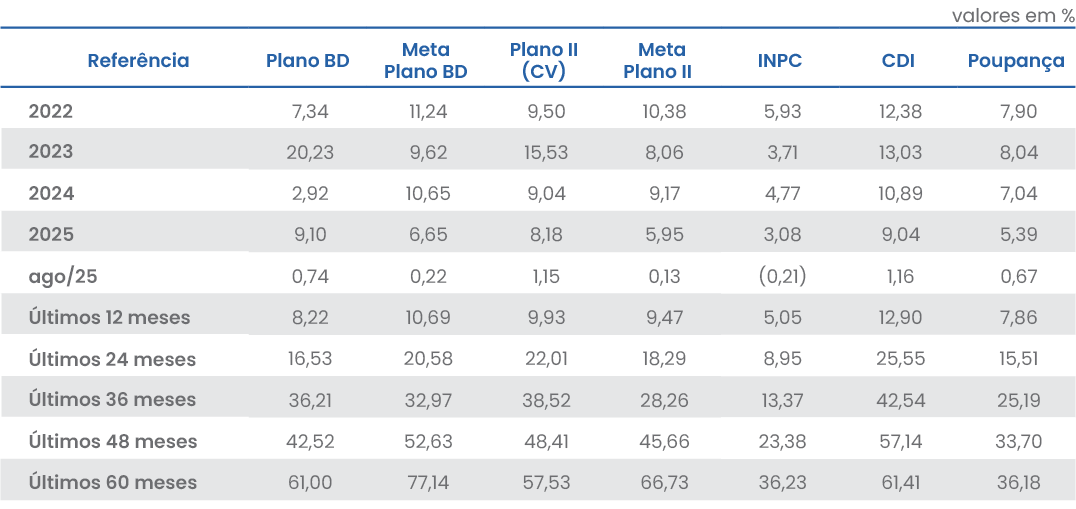The image size is (1076, 509).
Task: Click the CDI column header
Action: click(x=899, y=61)
